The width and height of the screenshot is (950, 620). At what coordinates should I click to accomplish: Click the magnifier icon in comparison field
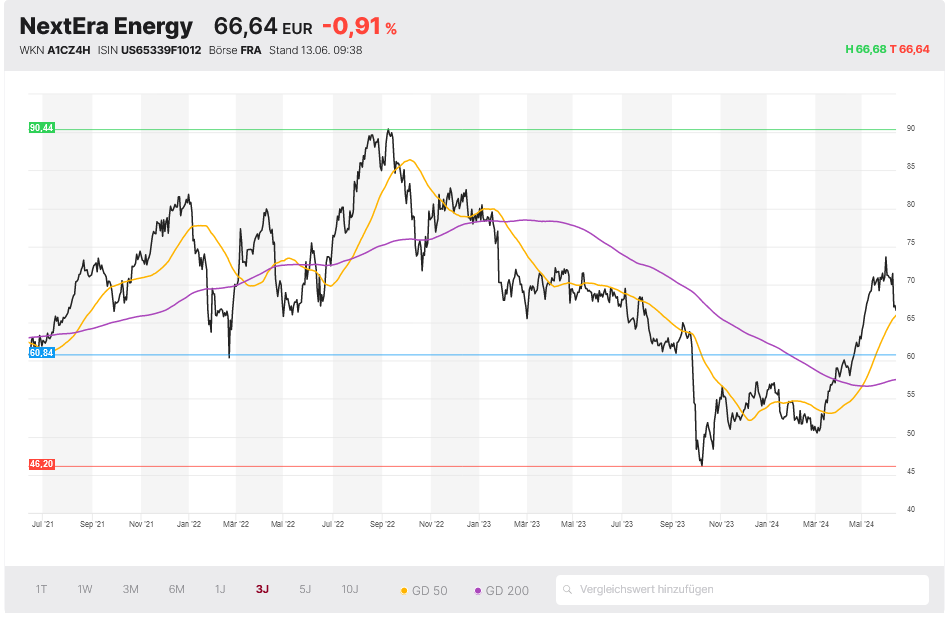[x=568, y=590]
